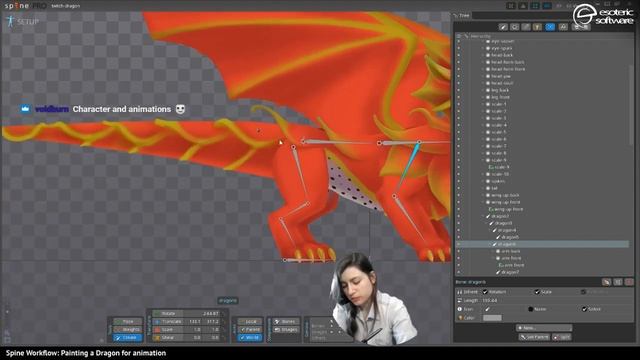Image resolution: width=640 pixels, height=360 pixels.
Task: Toggle visibility dot for head back row
Action: click(459, 55)
